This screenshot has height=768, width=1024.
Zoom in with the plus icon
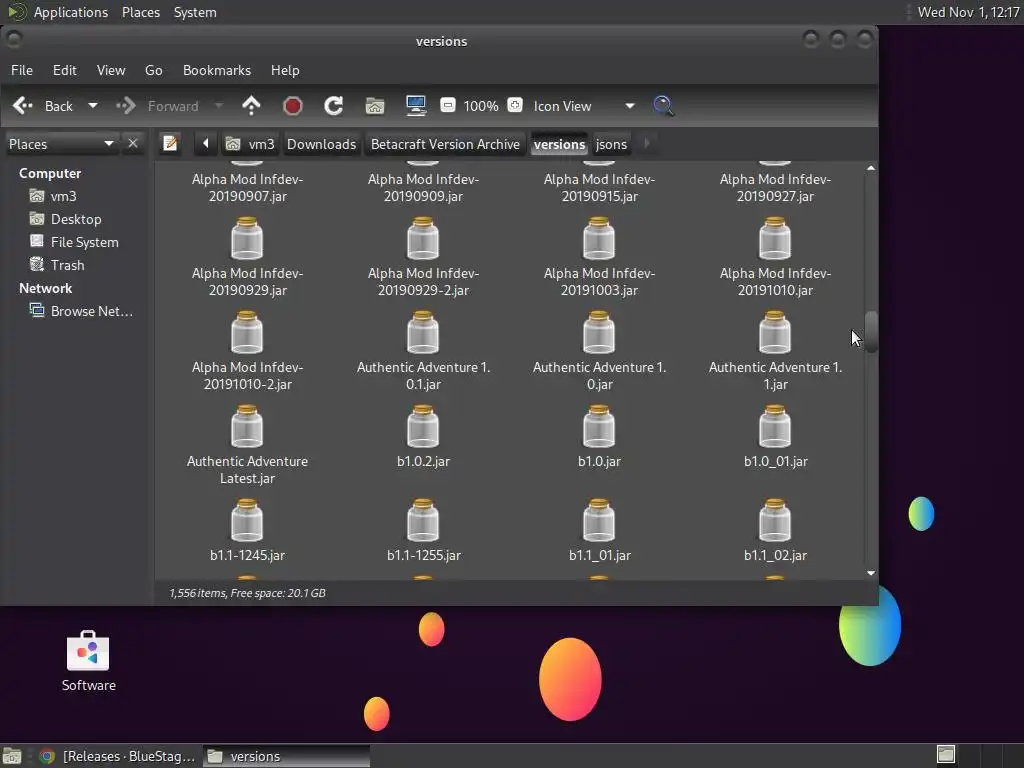[x=515, y=105]
